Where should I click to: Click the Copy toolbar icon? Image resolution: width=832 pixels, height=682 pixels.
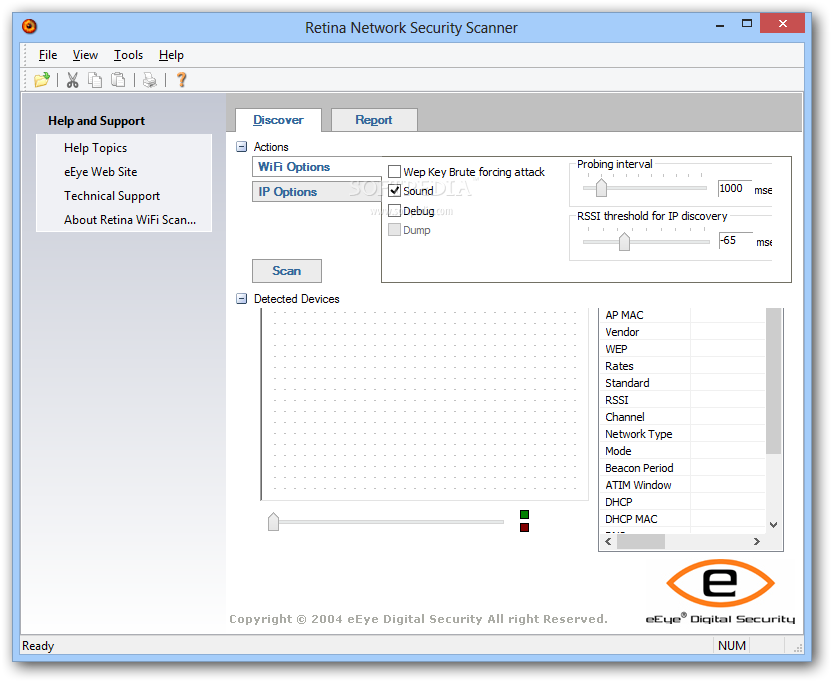95,80
